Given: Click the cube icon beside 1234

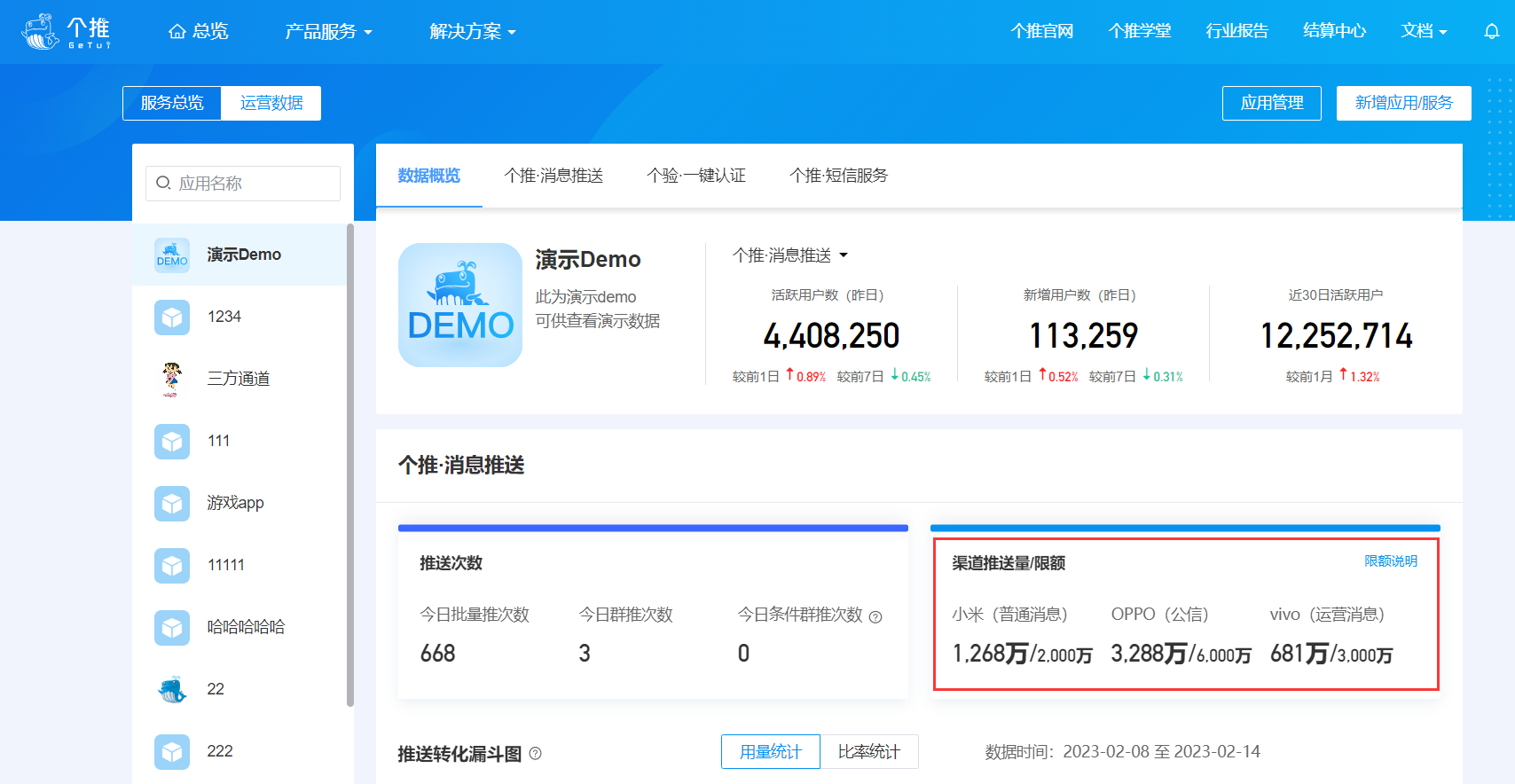Looking at the screenshot, I should pyautogui.click(x=172, y=317).
